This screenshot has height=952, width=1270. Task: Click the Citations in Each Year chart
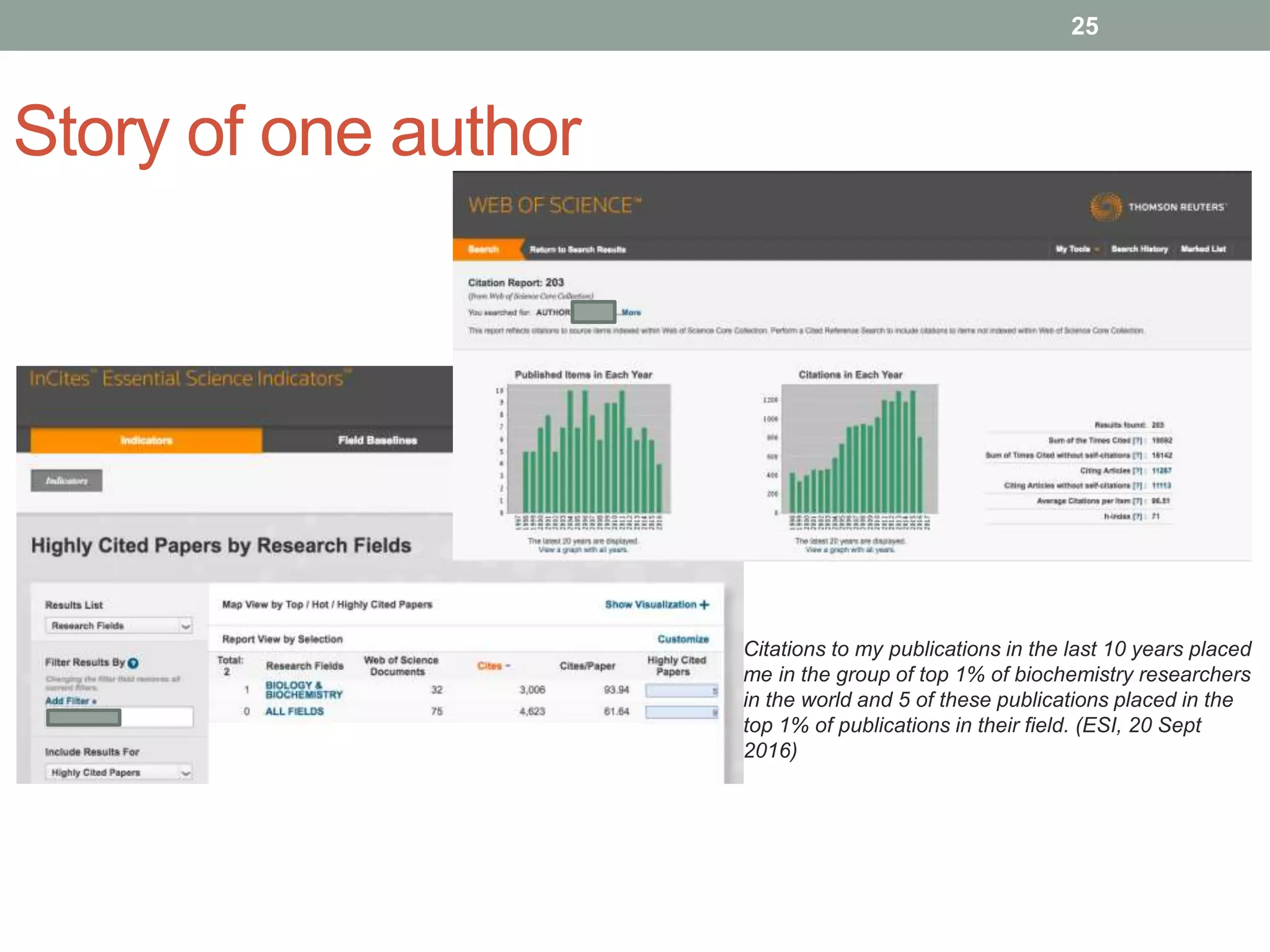pyautogui.click(x=859, y=449)
